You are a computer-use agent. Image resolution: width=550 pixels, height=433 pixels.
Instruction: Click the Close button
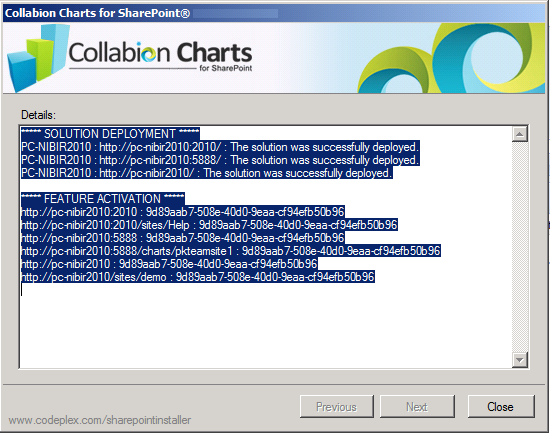501,406
